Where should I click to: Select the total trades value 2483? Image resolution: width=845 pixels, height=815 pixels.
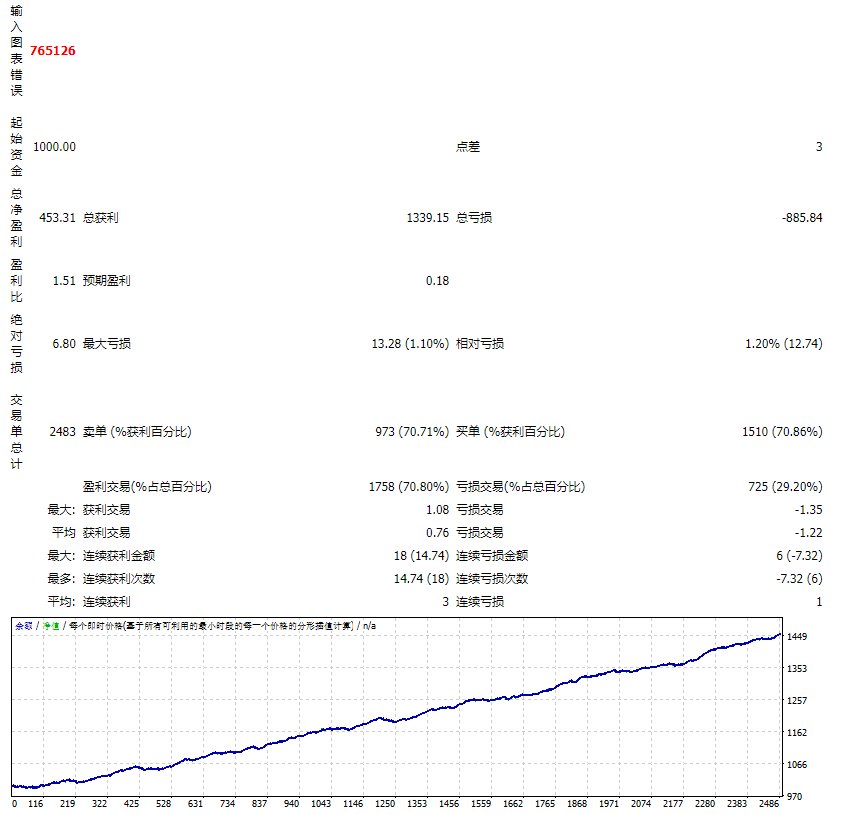[x=63, y=432]
